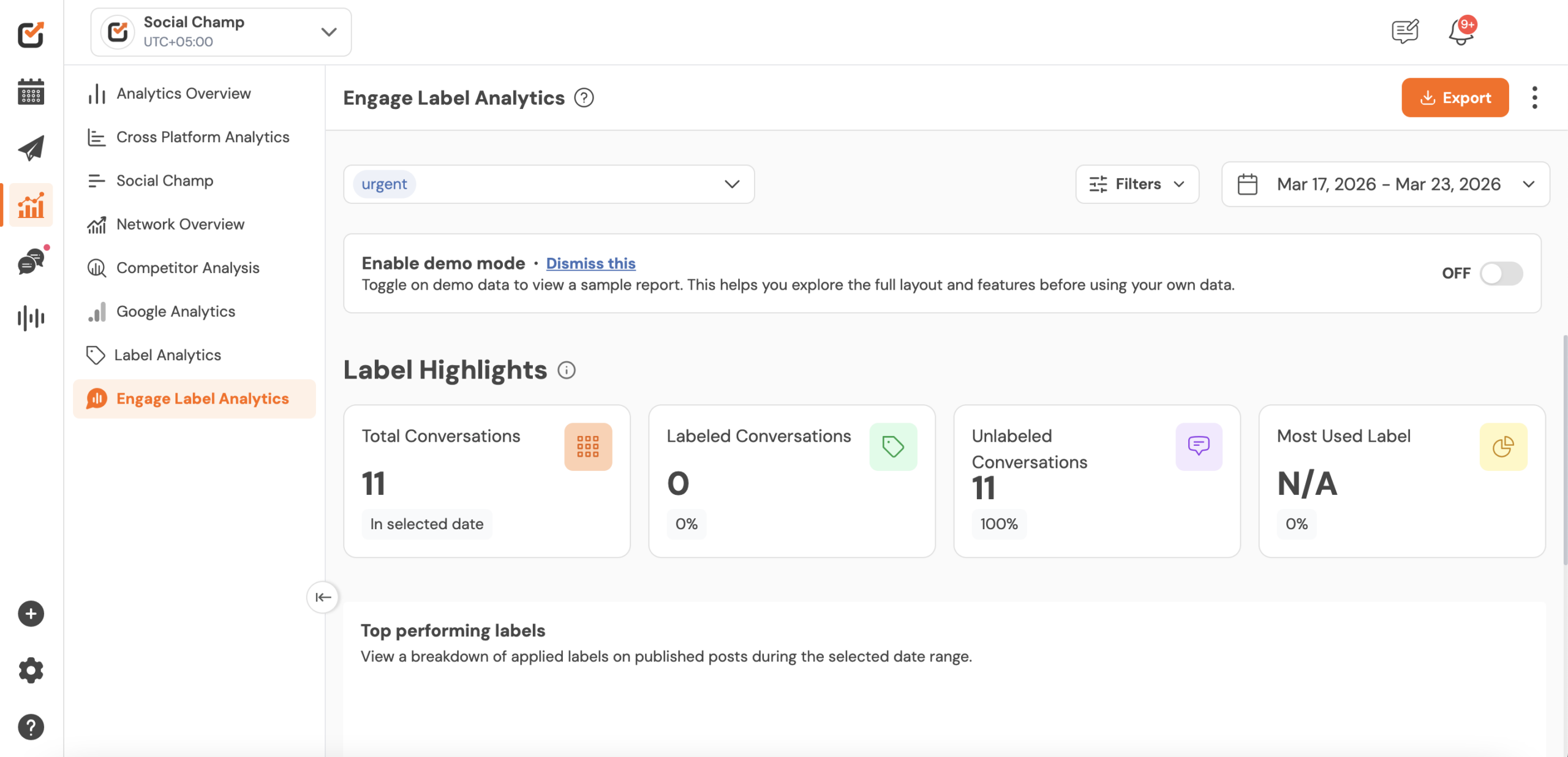This screenshot has width=1568, height=757.
Task: Expand the Social Champ workspace switcher
Action: point(329,32)
